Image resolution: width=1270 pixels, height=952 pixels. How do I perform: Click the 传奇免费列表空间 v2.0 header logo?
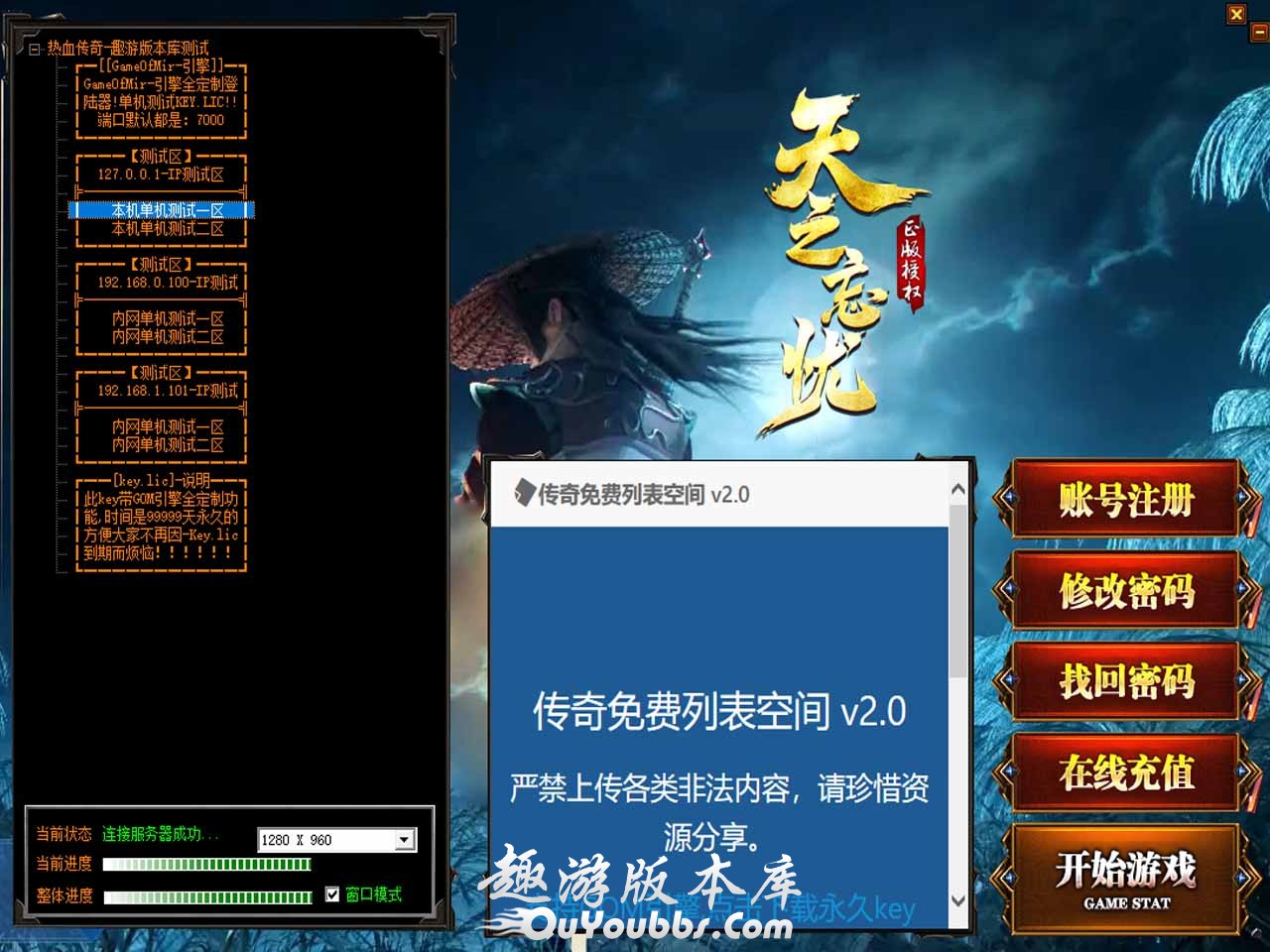point(632,494)
